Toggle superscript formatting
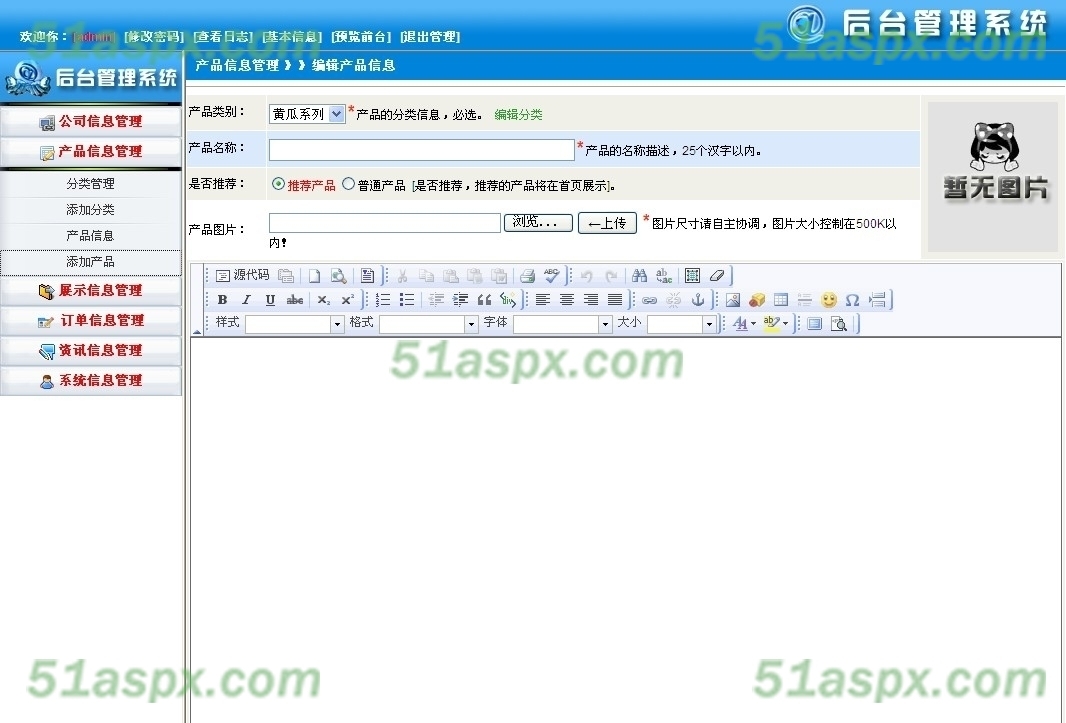The image size is (1066, 723). [x=347, y=300]
